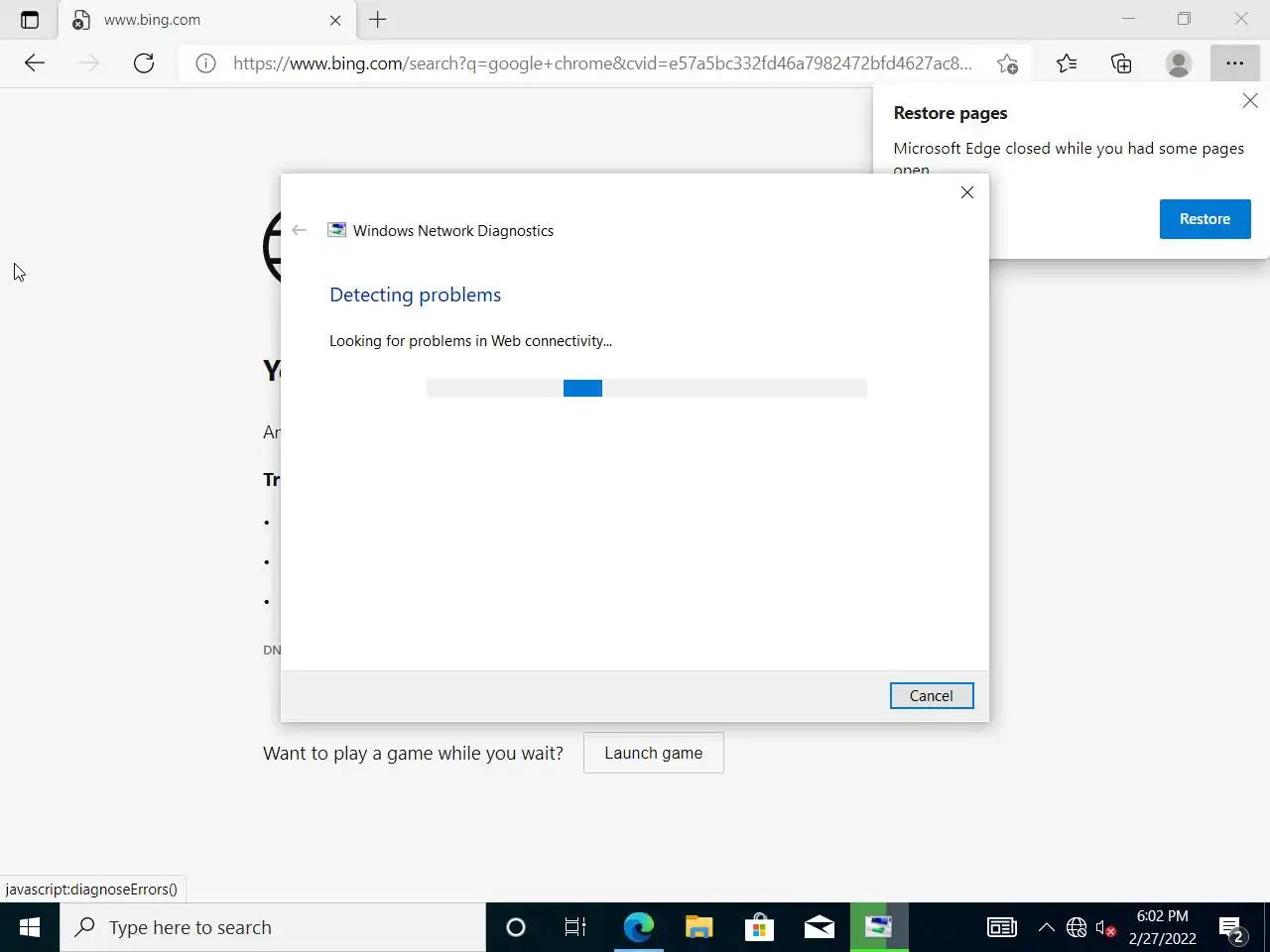Open the Edge profile avatar
Viewport: 1270px width, 952px height.
point(1178,63)
